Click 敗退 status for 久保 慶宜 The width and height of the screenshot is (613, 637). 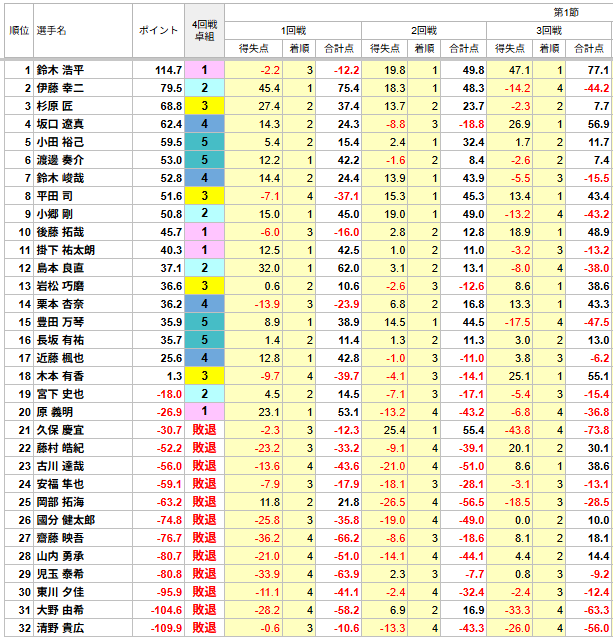point(204,430)
